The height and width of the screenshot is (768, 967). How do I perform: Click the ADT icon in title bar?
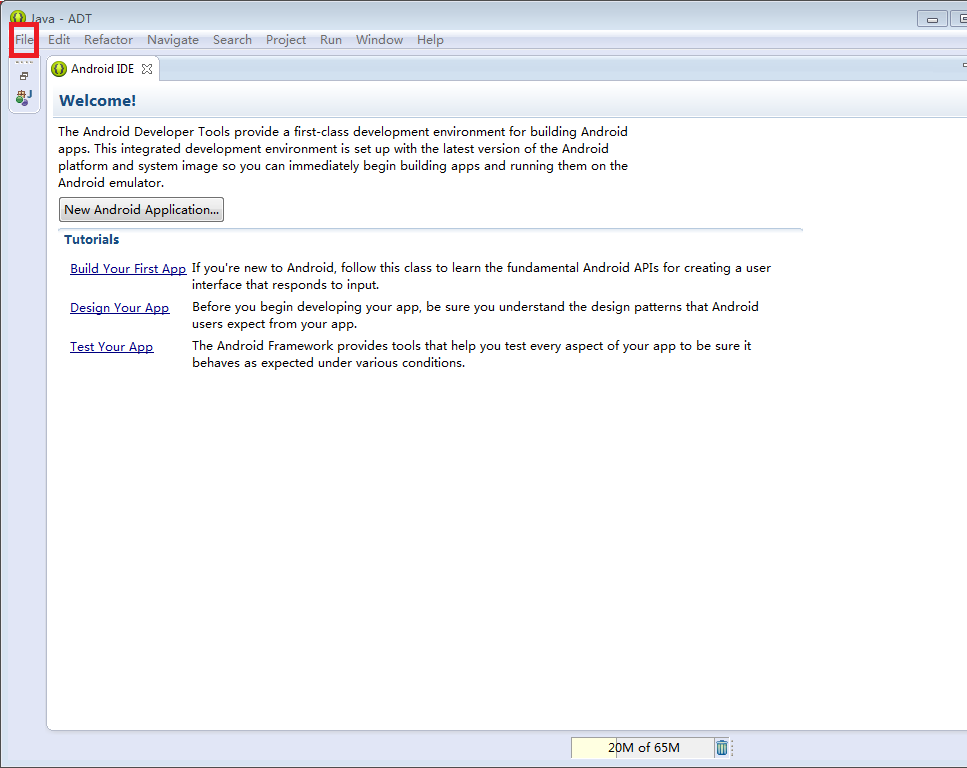18,18
